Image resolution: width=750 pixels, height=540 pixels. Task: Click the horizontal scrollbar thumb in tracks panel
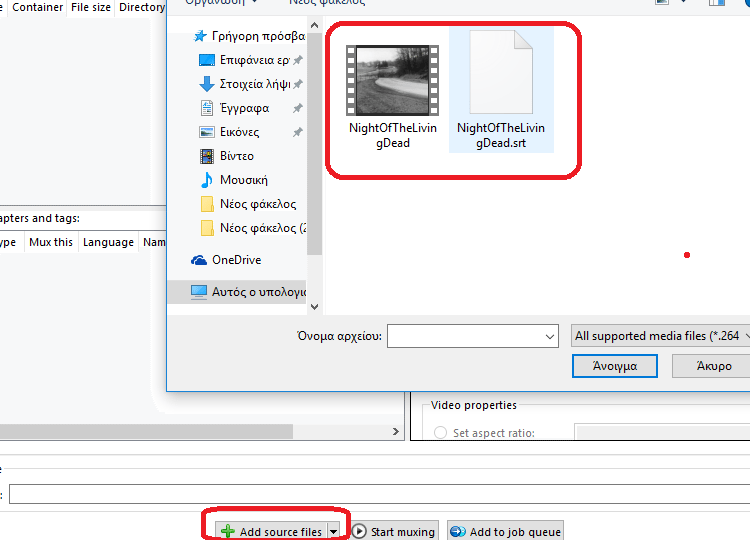(146, 431)
